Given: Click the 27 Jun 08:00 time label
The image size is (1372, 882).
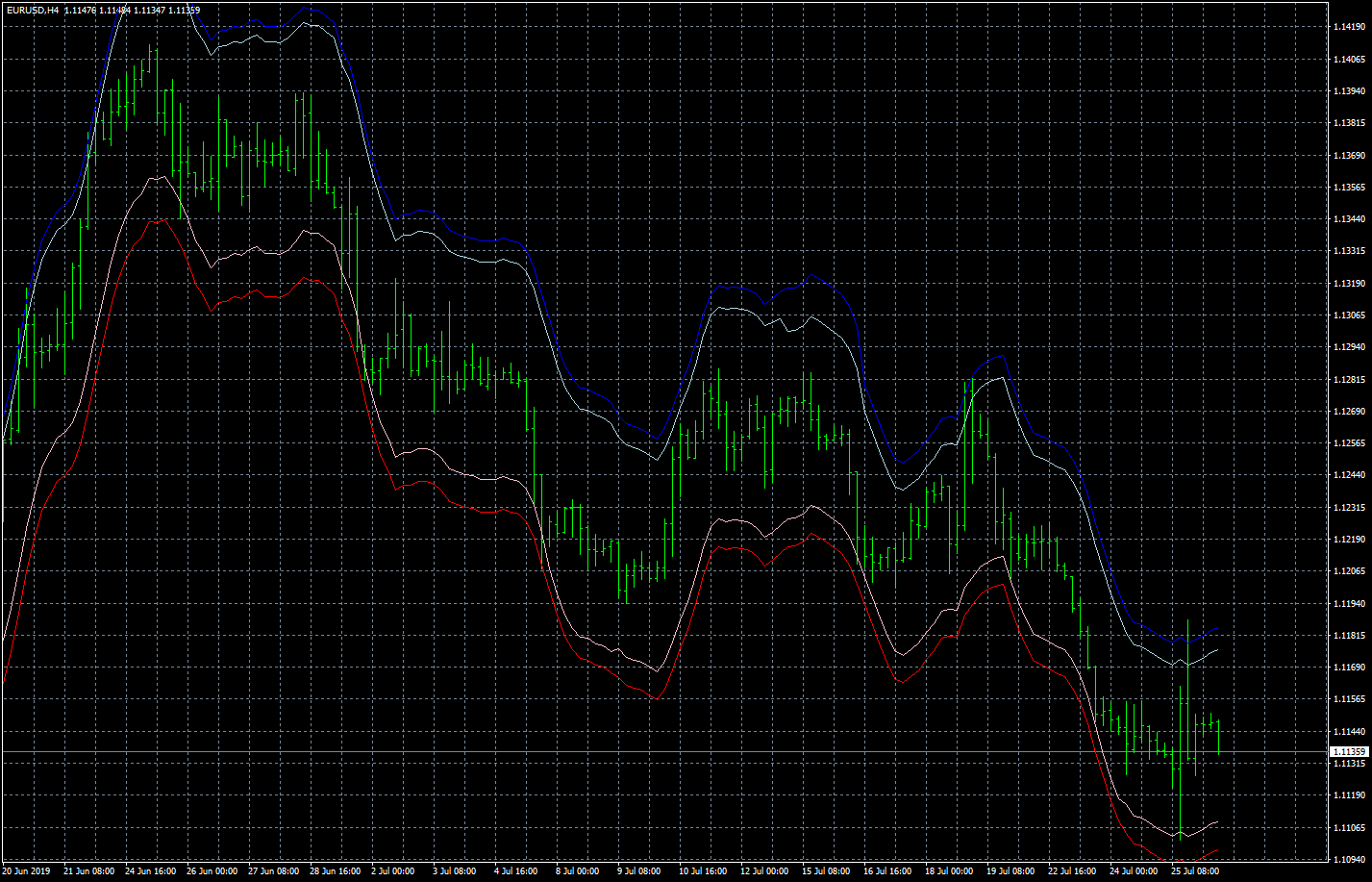Looking at the screenshot, I should (x=273, y=871).
